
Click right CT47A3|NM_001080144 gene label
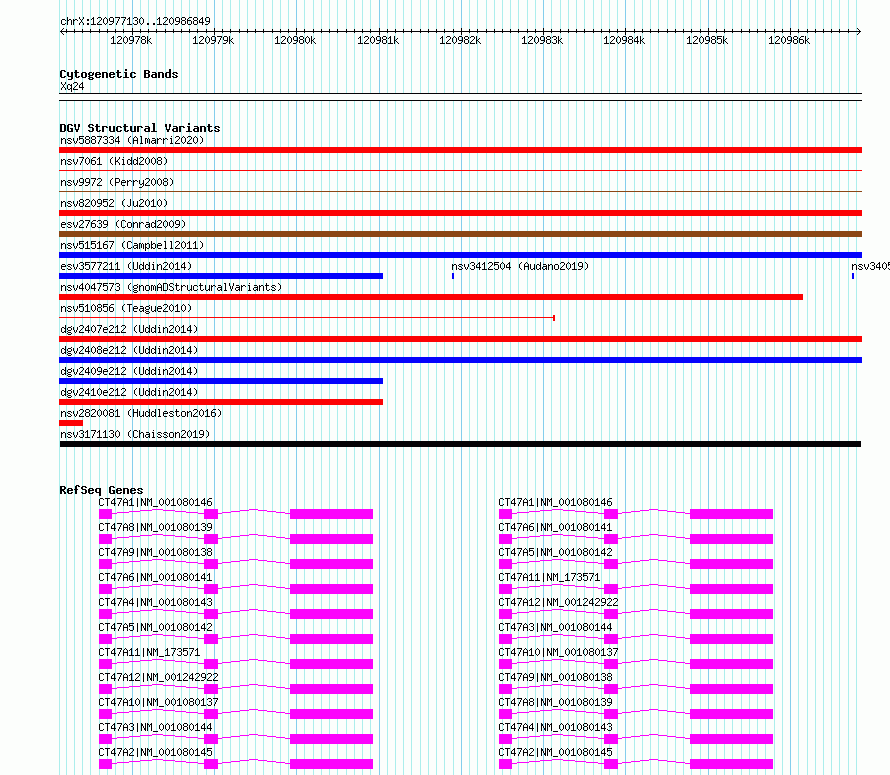coord(555,627)
